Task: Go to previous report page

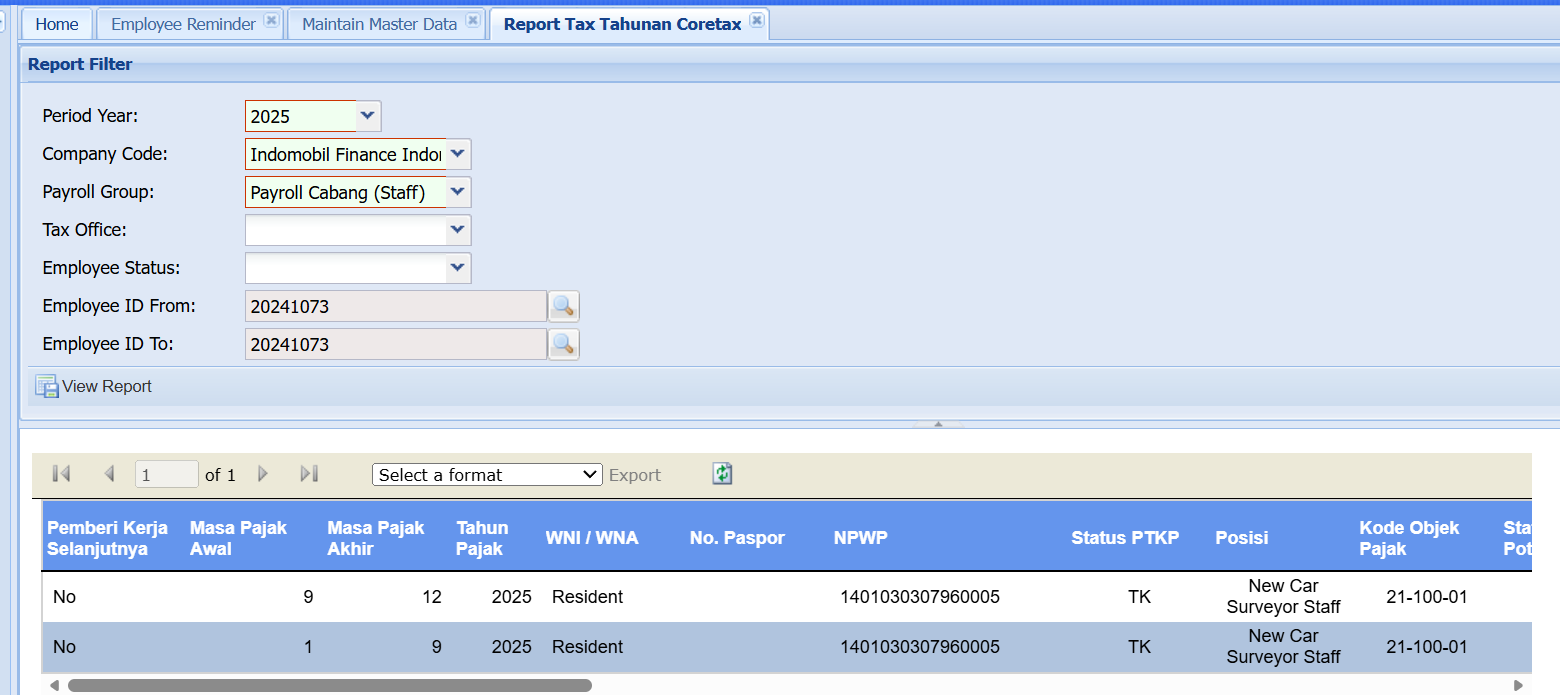Action: tap(110, 474)
